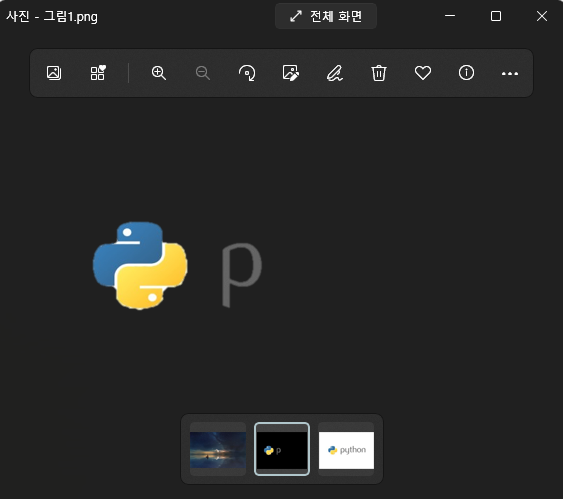Select the draw pen markup tool
This screenshot has height=499, width=563.
pos(335,73)
